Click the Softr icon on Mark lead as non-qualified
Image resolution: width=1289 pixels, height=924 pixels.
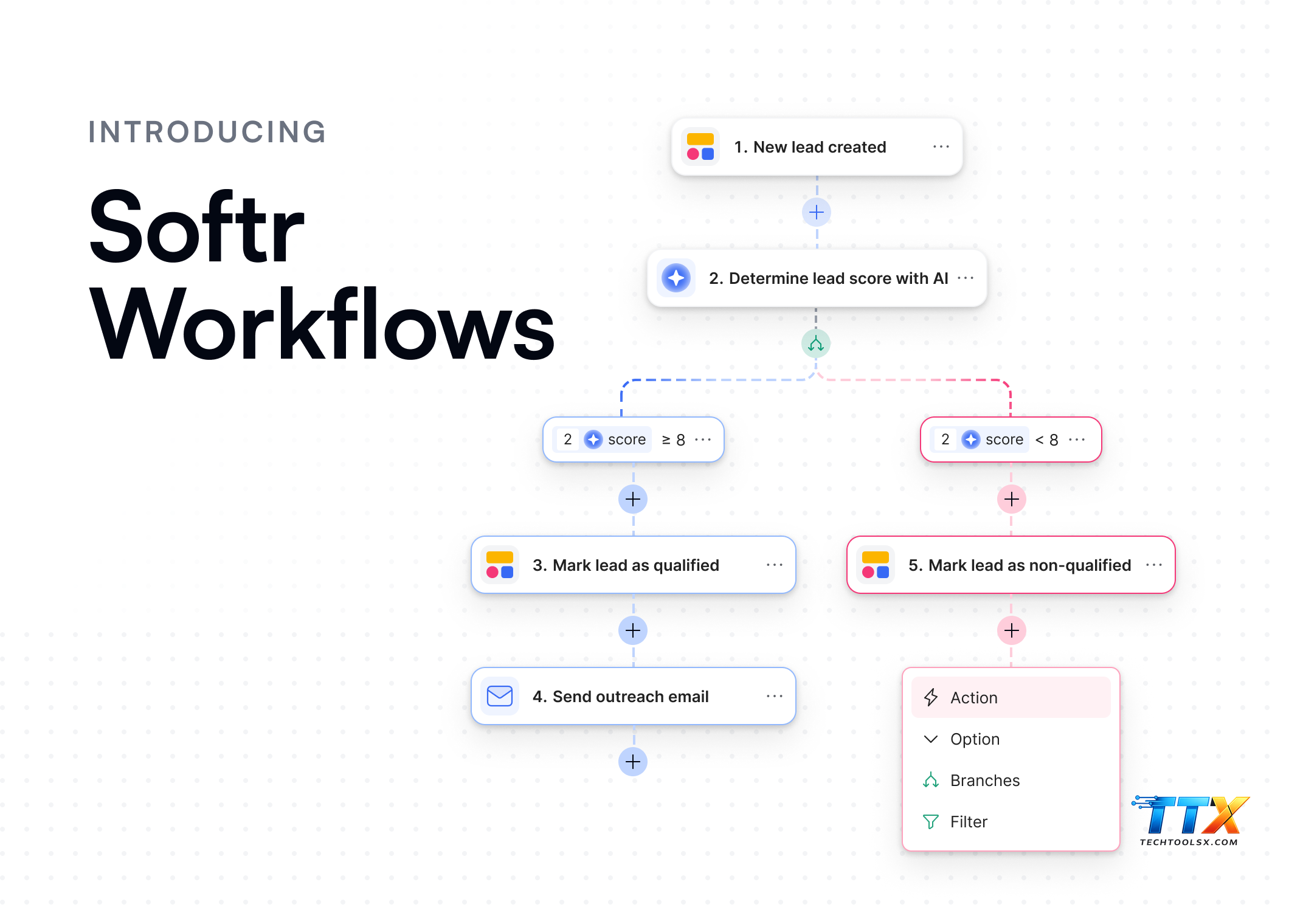tap(876, 565)
